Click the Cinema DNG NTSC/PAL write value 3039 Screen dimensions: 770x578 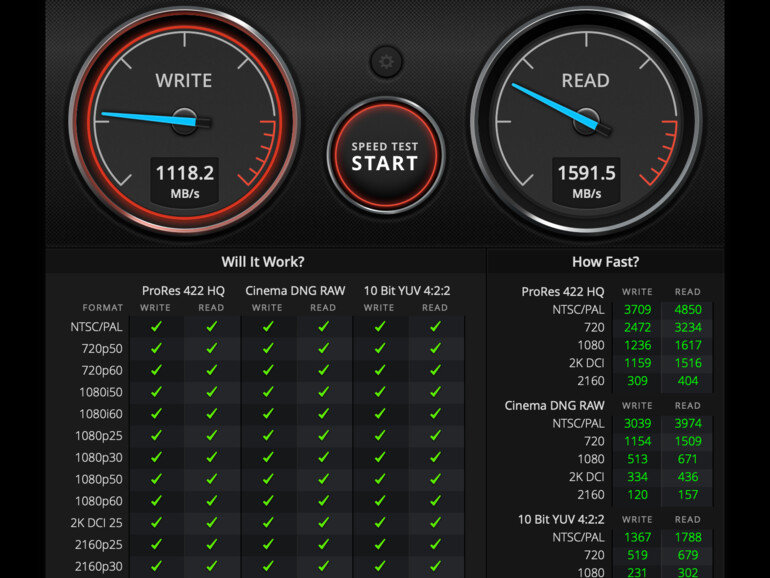[637, 423]
